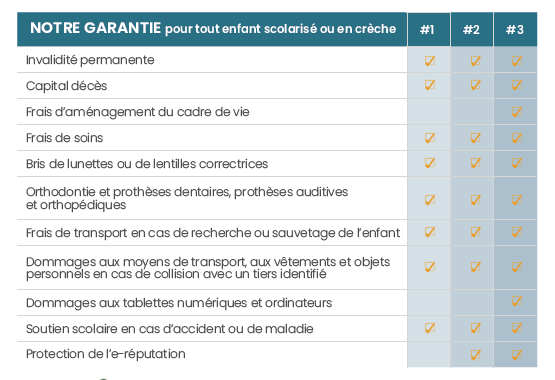Click Invalidité permanente checkmark in column #1

tap(430, 61)
